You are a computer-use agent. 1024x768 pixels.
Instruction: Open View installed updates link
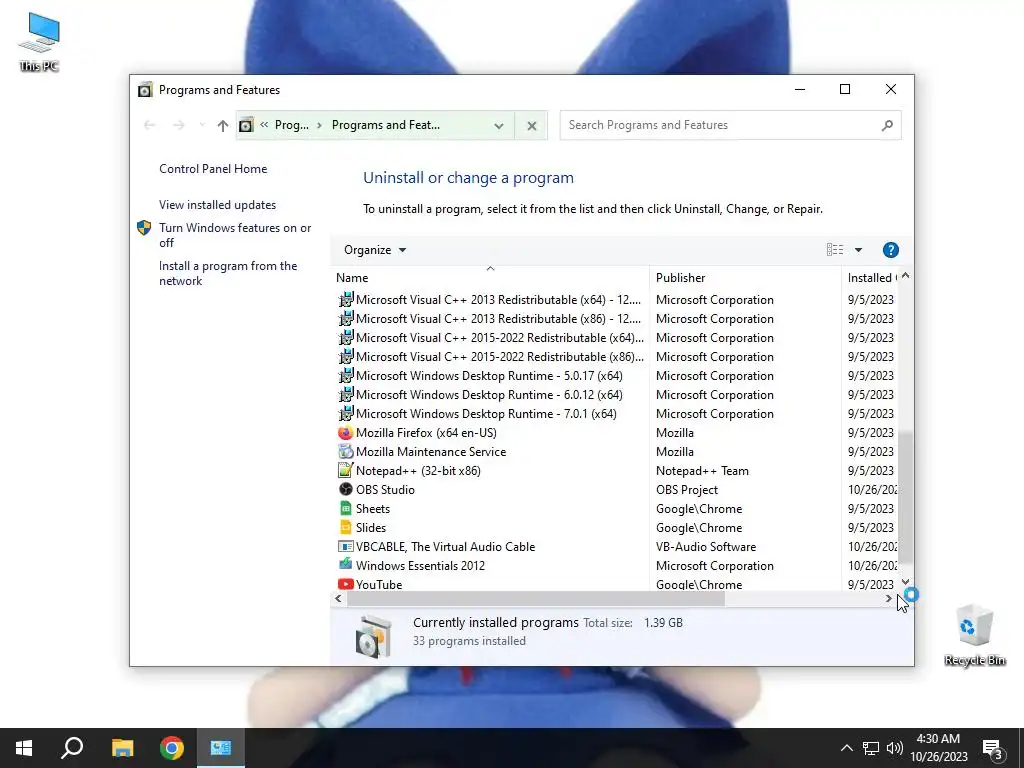217,205
